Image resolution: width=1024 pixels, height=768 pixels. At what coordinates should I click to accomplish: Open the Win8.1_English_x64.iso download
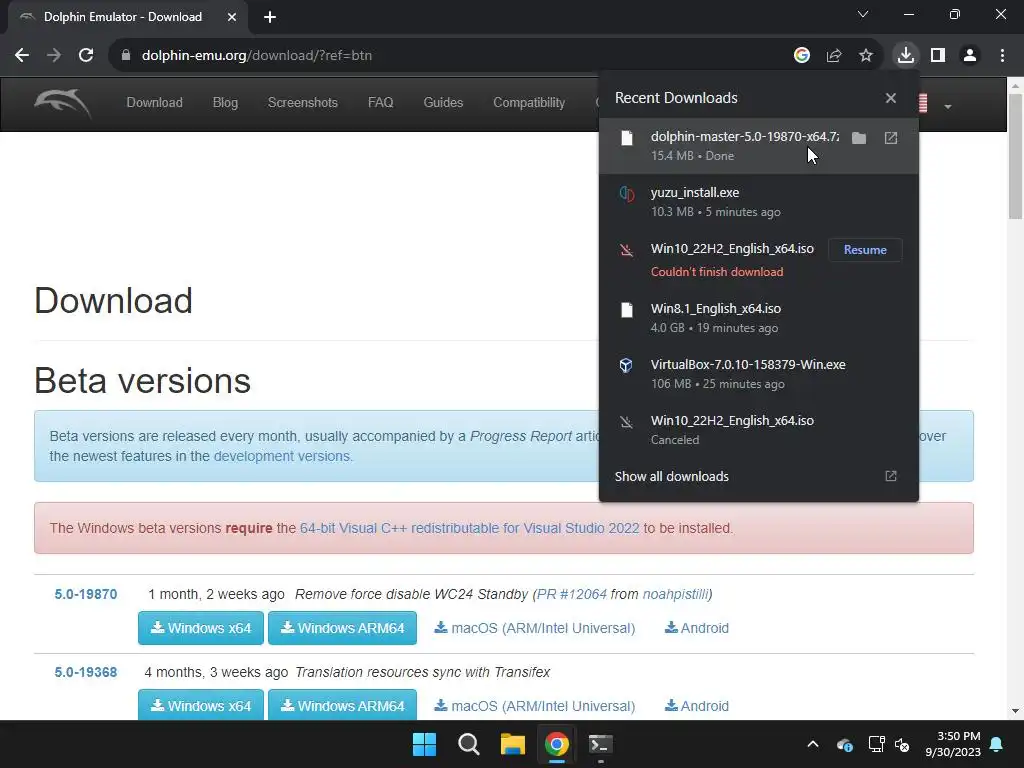pos(758,318)
